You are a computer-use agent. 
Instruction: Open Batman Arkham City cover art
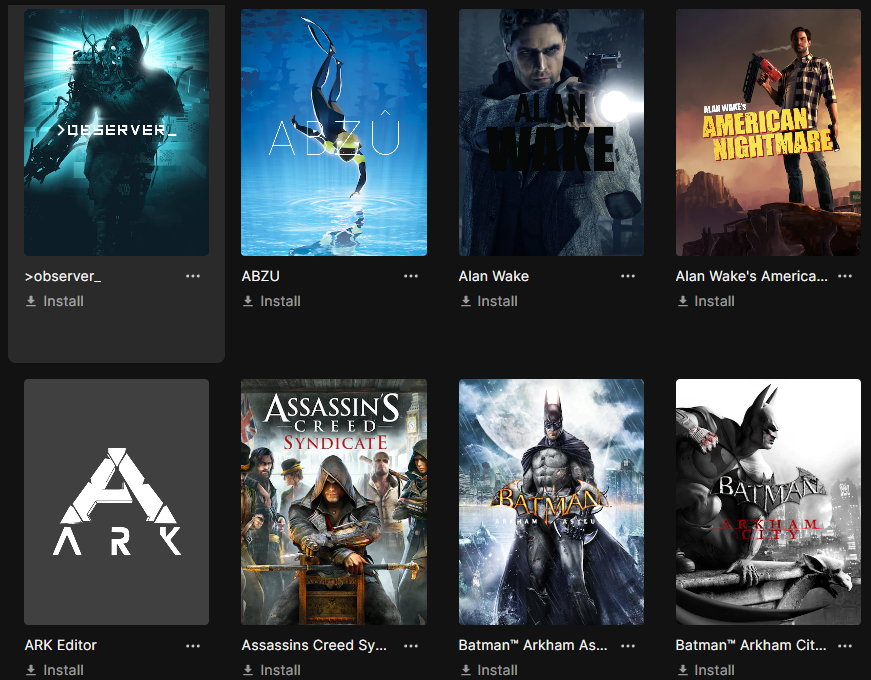click(x=768, y=502)
